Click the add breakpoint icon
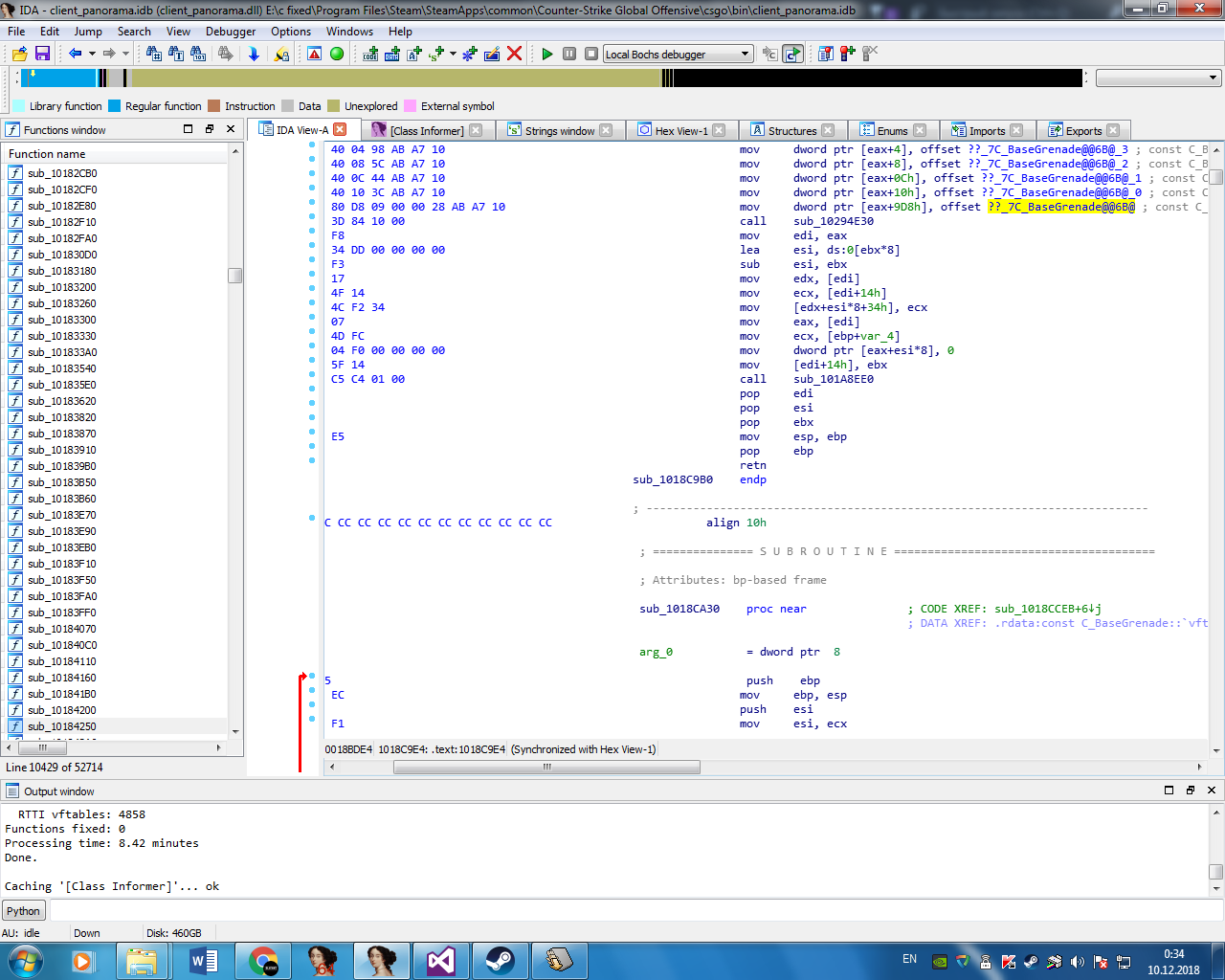The width and height of the screenshot is (1225, 980). 847,55
